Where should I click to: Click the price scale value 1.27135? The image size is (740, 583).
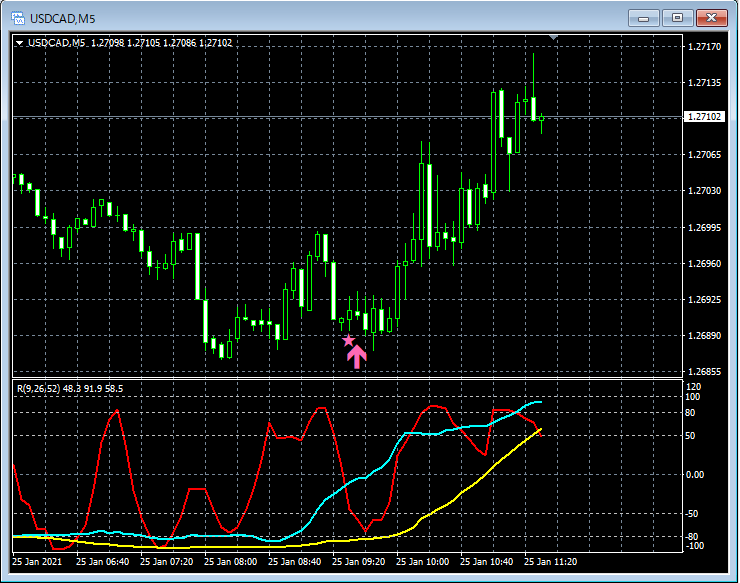(704, 83)
